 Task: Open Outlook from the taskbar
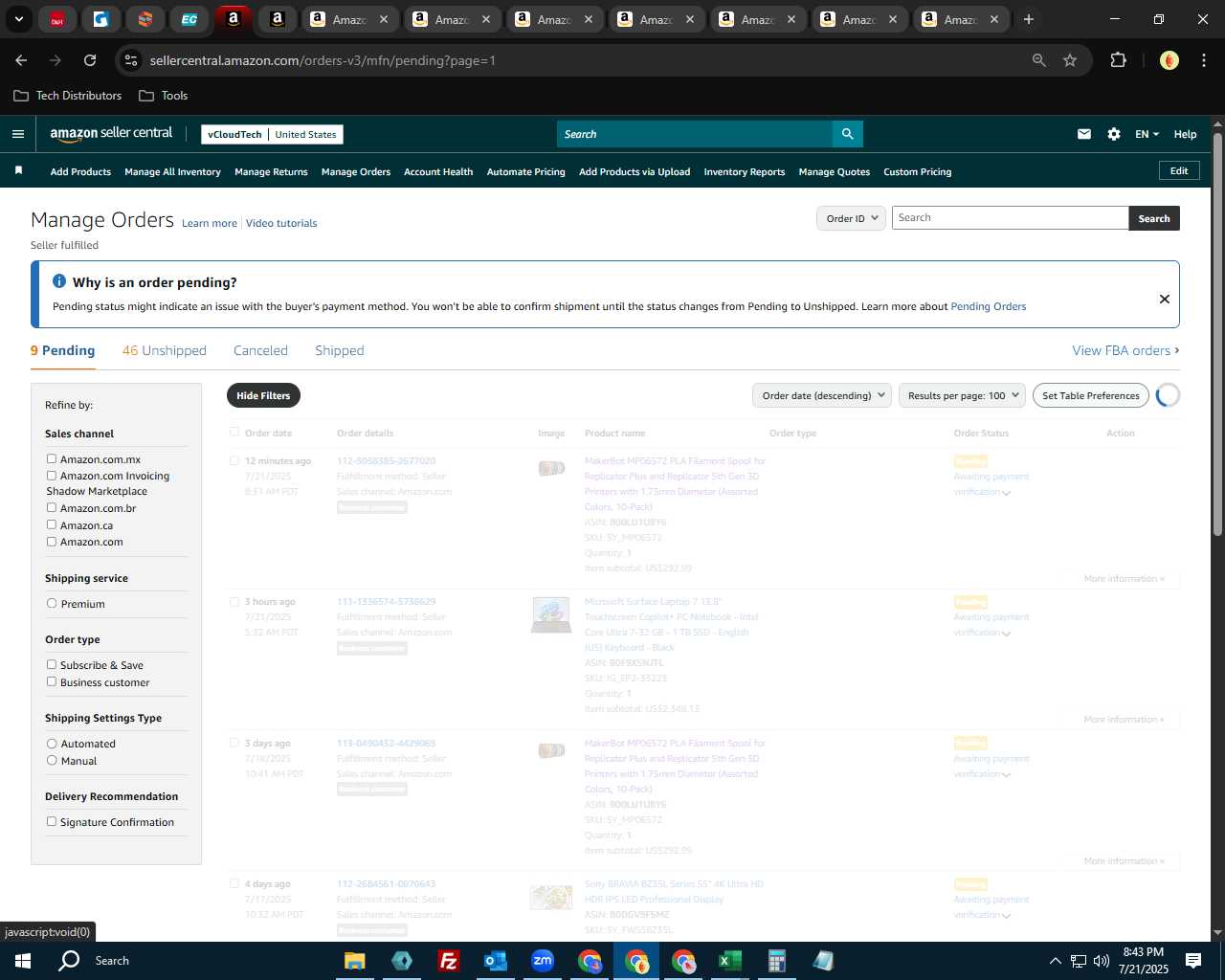click(x=496, y=961)
